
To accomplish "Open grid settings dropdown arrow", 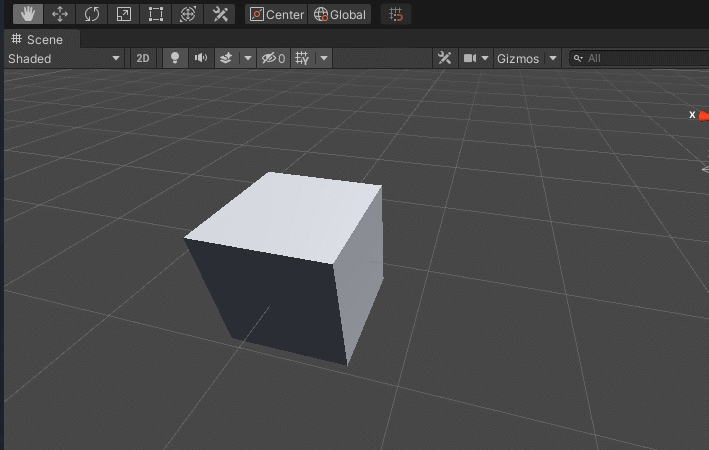I will [324, 58].
